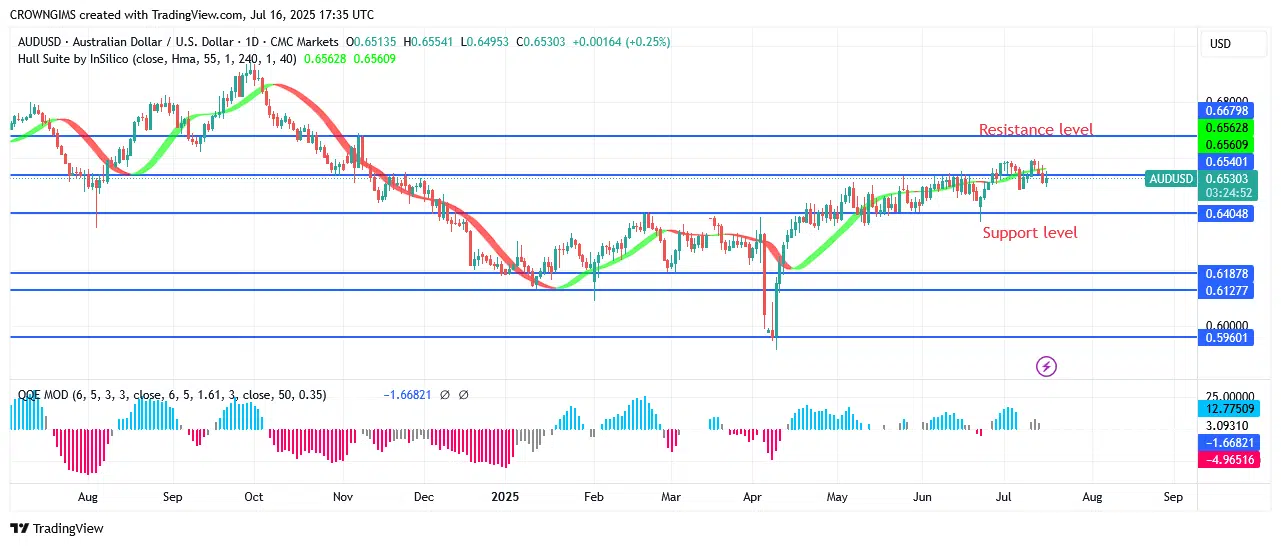Click the green 0.65628 Hull price label
Viewport: 1281px width, 546px height.
point(1227,128)
